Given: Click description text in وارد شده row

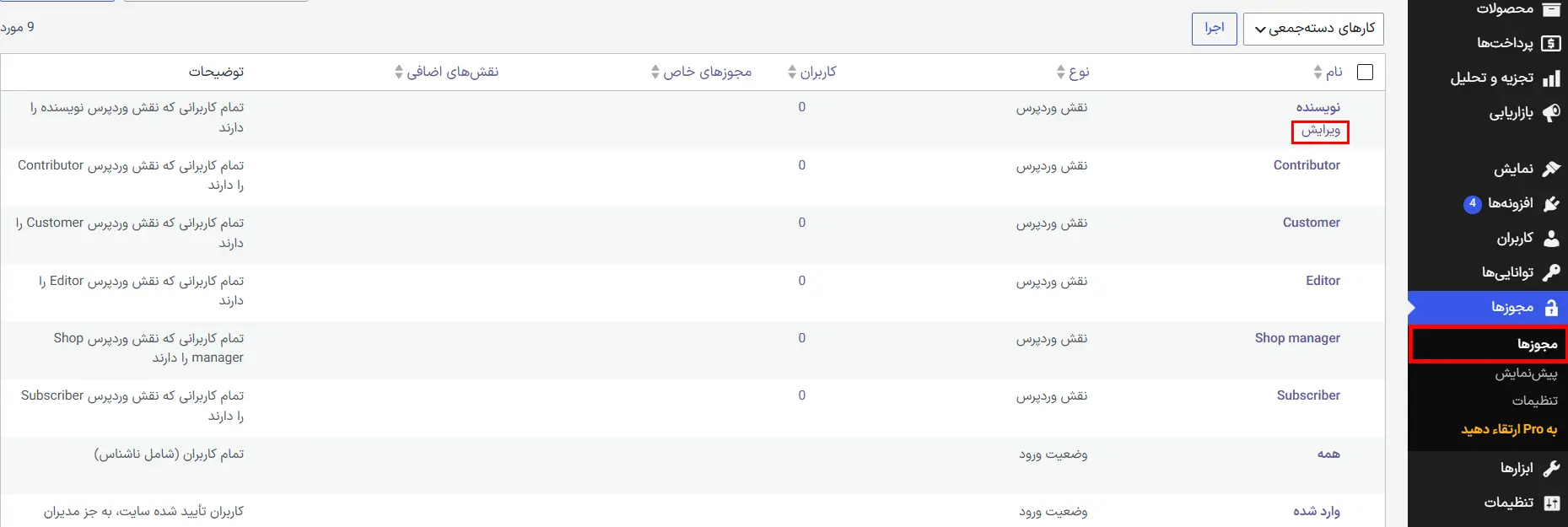Looking at the screenshot, I should click(143, 512).
